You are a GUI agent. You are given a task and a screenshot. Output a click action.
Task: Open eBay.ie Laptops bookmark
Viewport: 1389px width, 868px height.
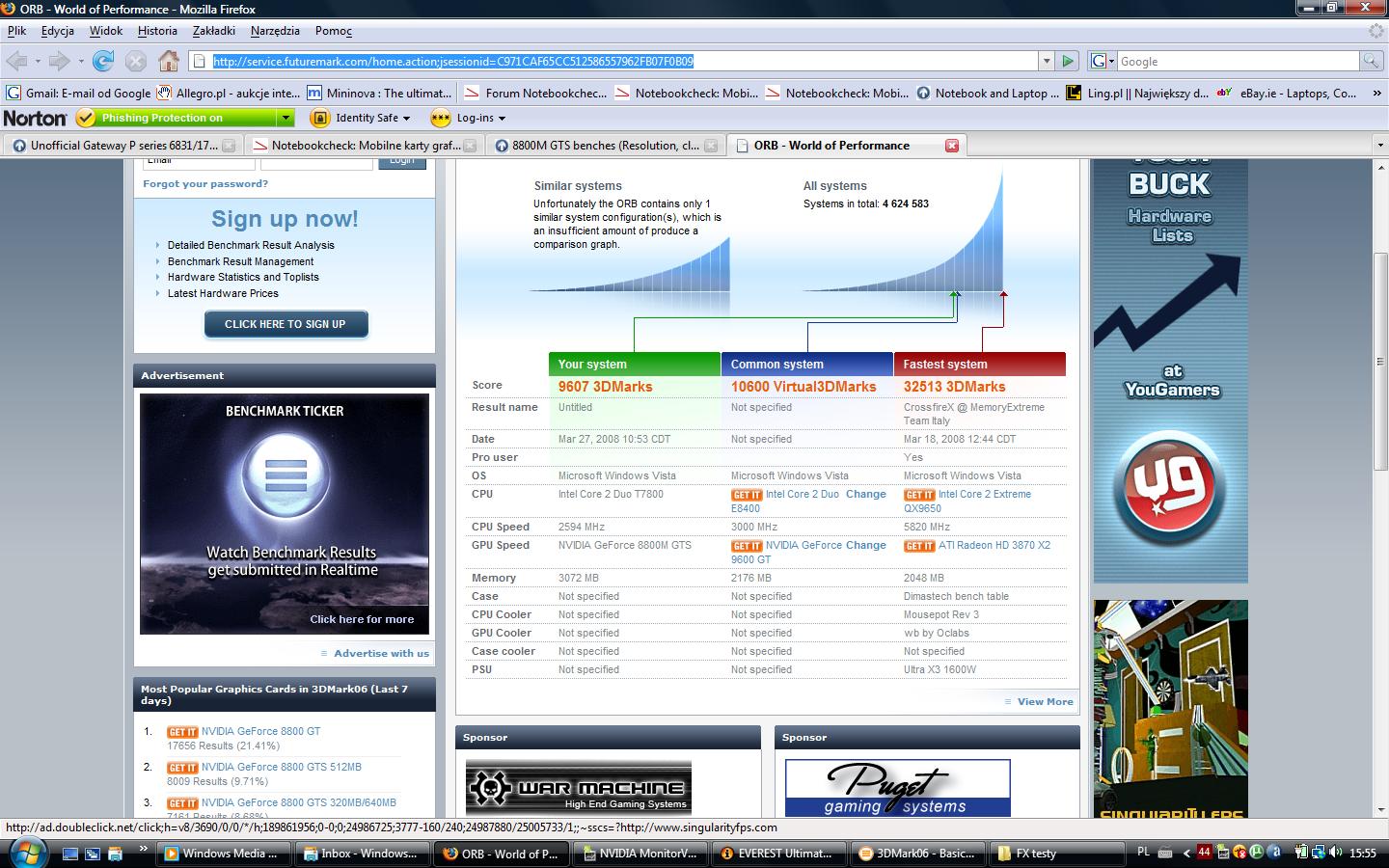1287,94
